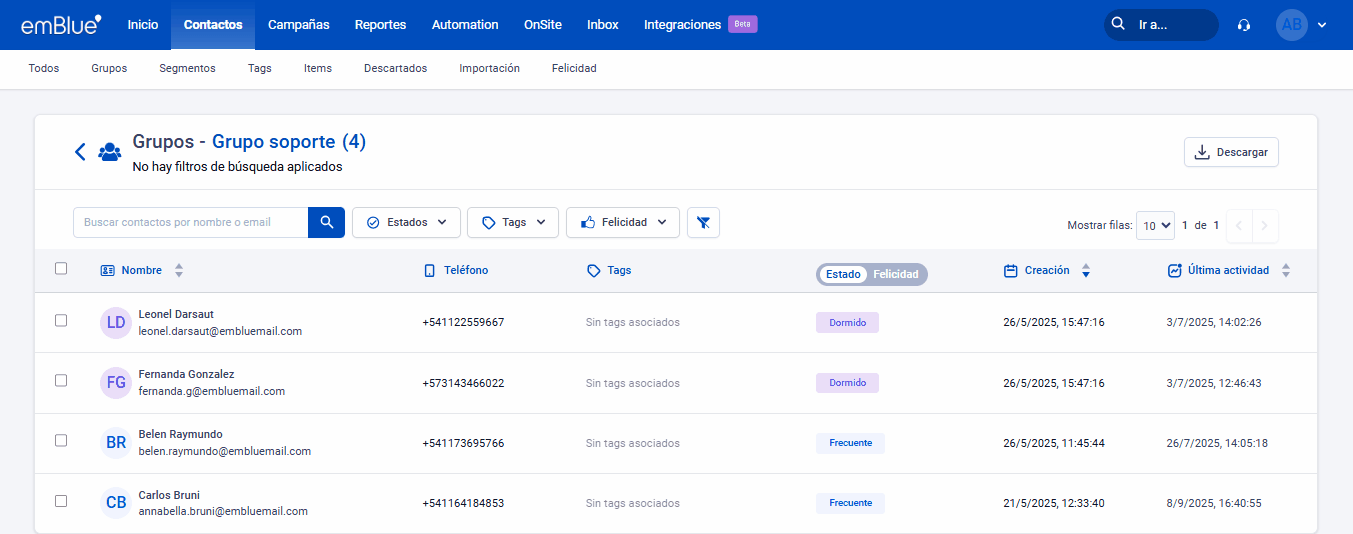This screenshot has width=1353, height=534.
Task: Open the Felicidad filter dropdown
Action: point(623,222)
